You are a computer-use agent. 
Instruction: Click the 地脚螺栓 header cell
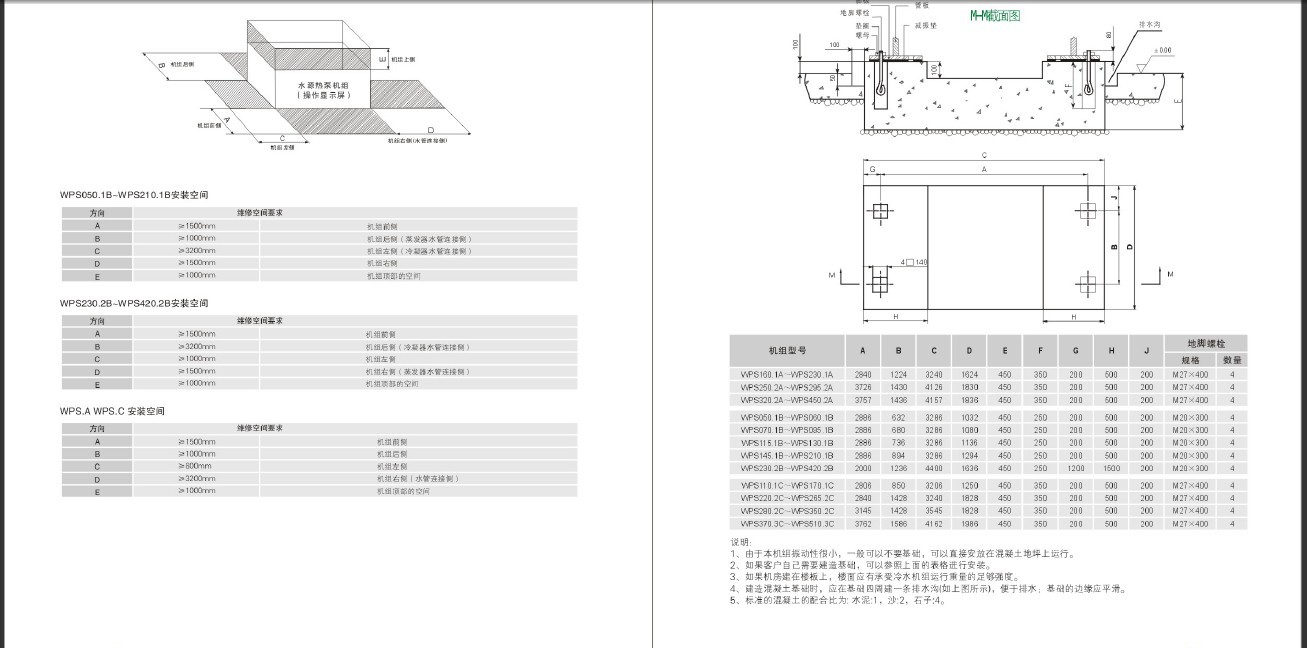[1205, 343]
